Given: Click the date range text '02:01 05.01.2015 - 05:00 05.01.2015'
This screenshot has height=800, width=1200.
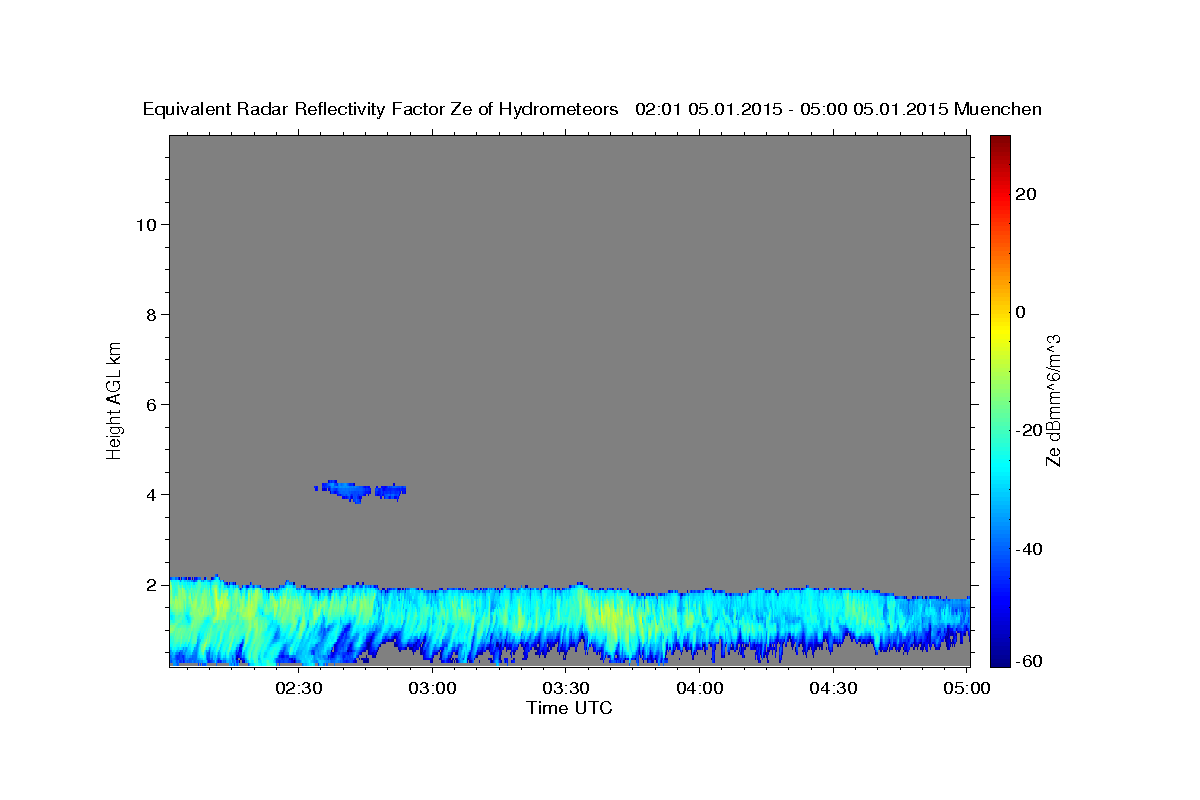Looking at the screenshot, I should point(792,109).
